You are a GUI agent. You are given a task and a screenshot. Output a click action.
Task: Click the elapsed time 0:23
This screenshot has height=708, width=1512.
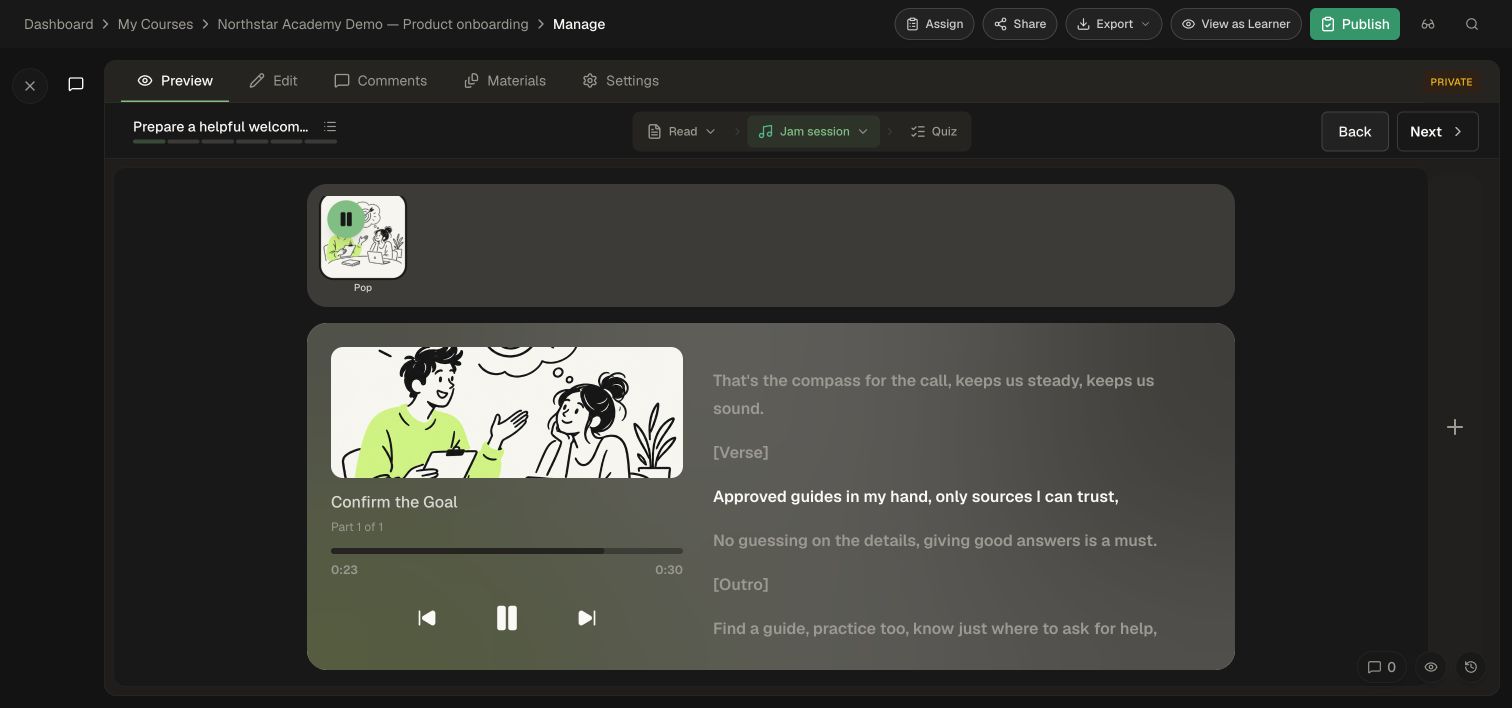click(344, 570)
